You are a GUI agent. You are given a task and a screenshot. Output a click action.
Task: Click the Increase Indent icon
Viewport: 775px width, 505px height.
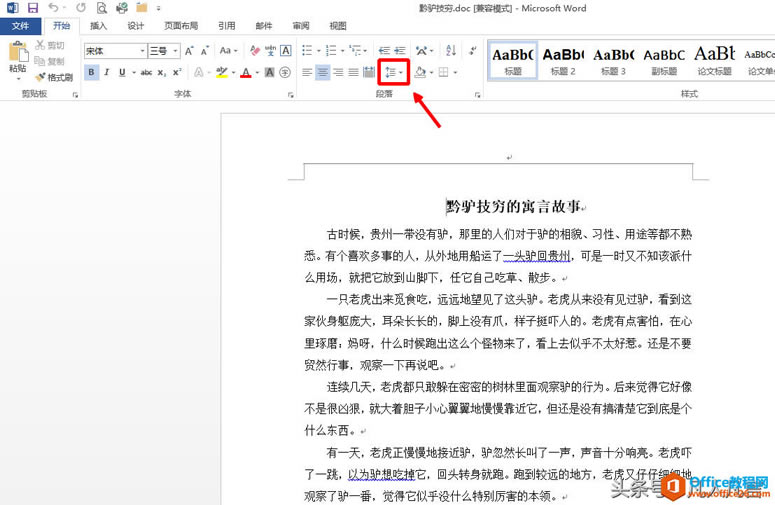pos(400,50)
